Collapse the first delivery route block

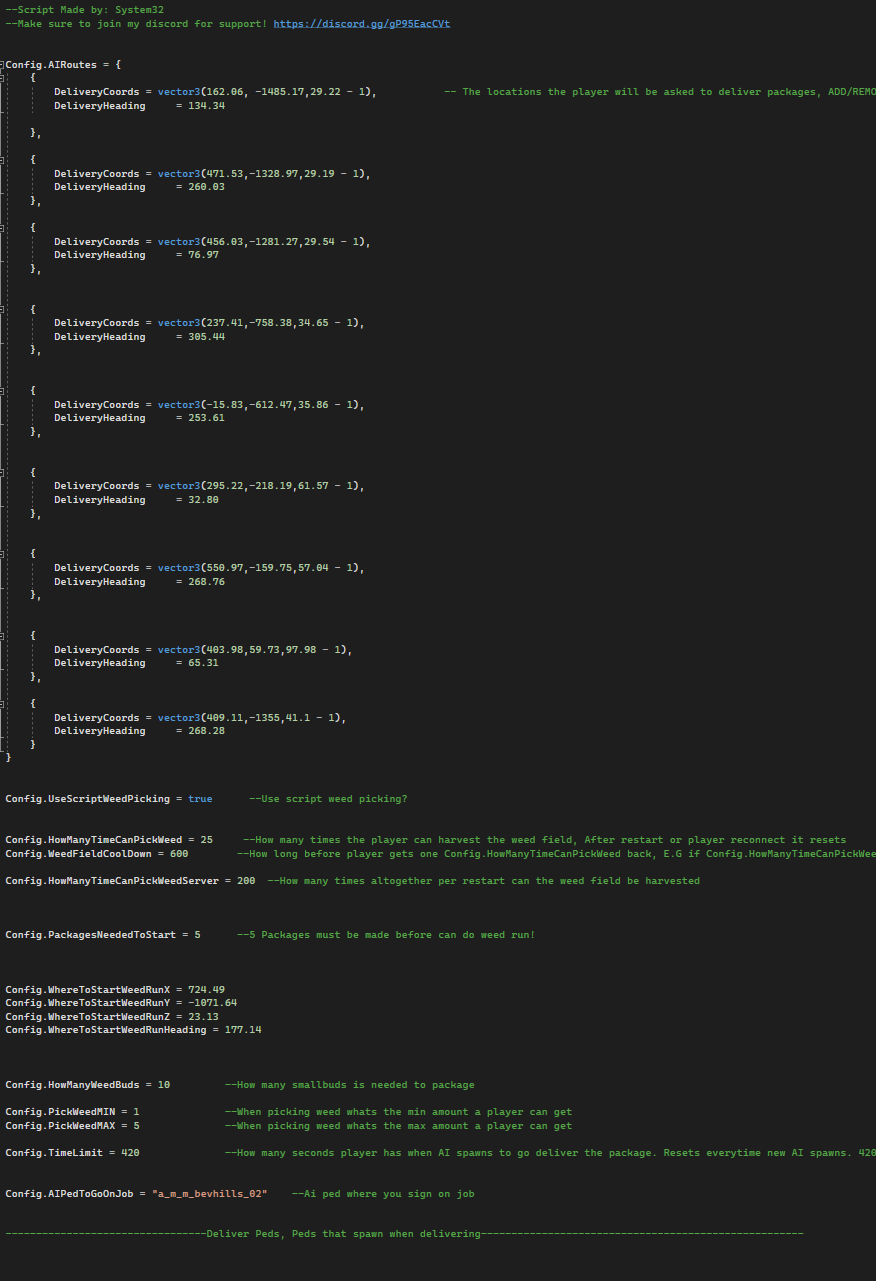(x=3, y=77)
